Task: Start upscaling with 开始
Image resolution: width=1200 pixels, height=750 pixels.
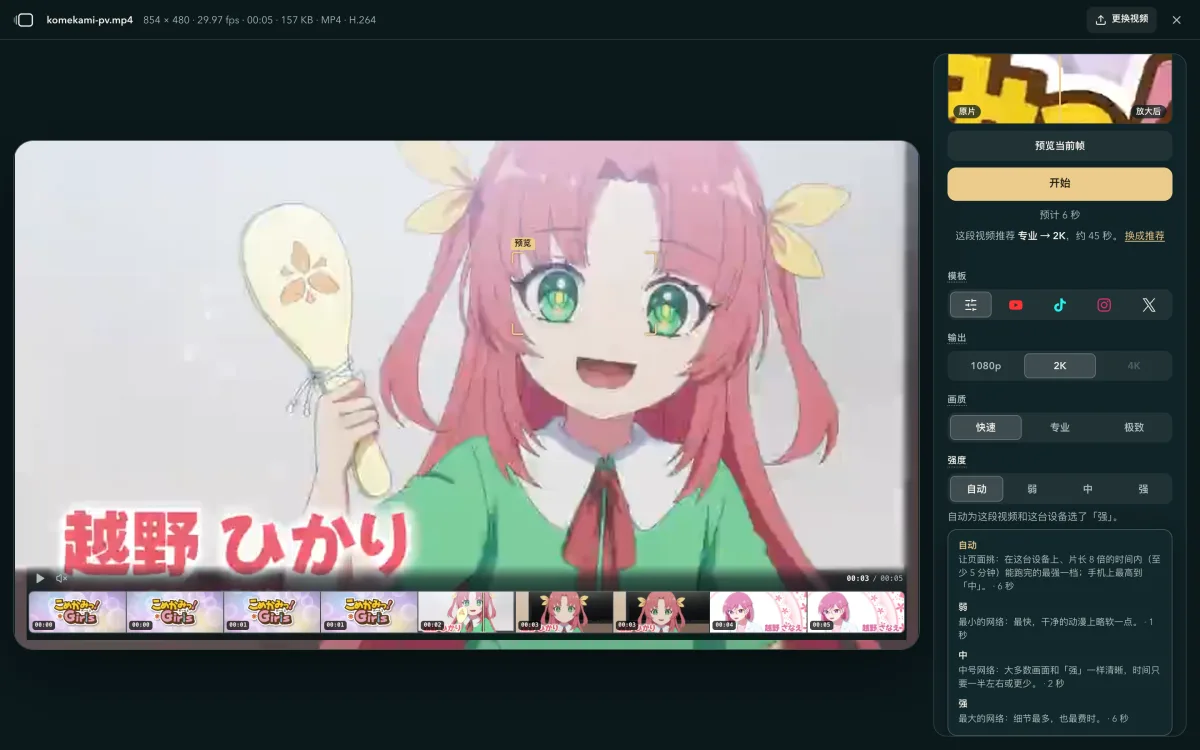Action: click(x=1060, y=184)
